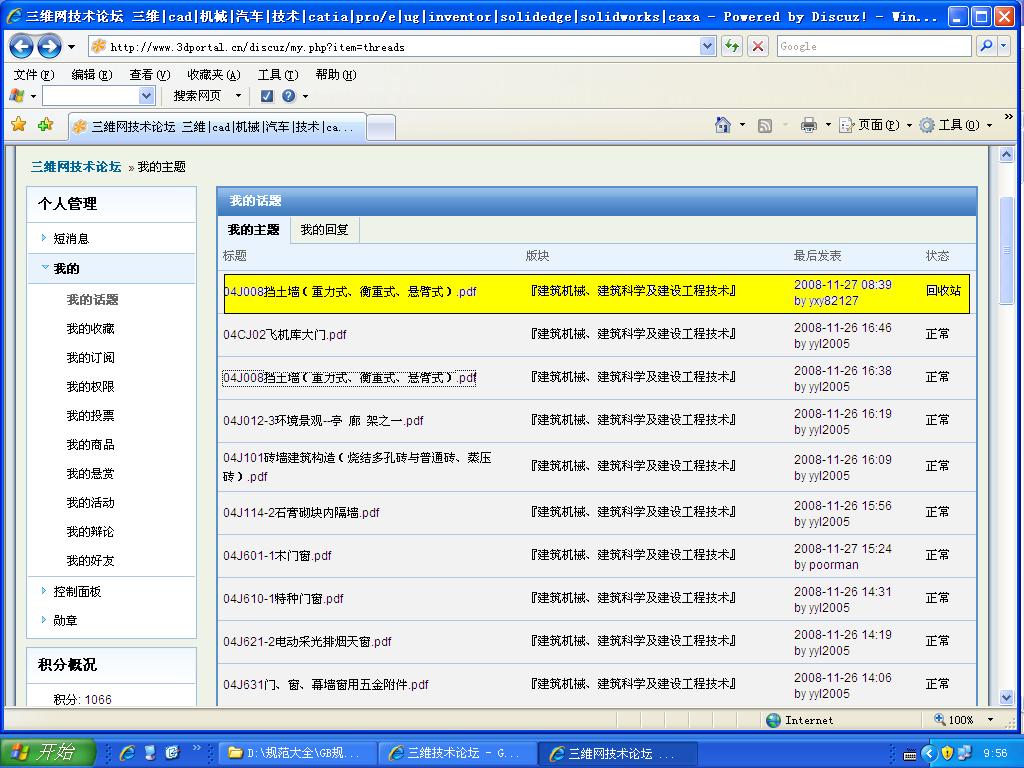Image resolution: width=1024 pixels, height=768 pixels.
Task: Click the Print printer icon
Action: 808,125
